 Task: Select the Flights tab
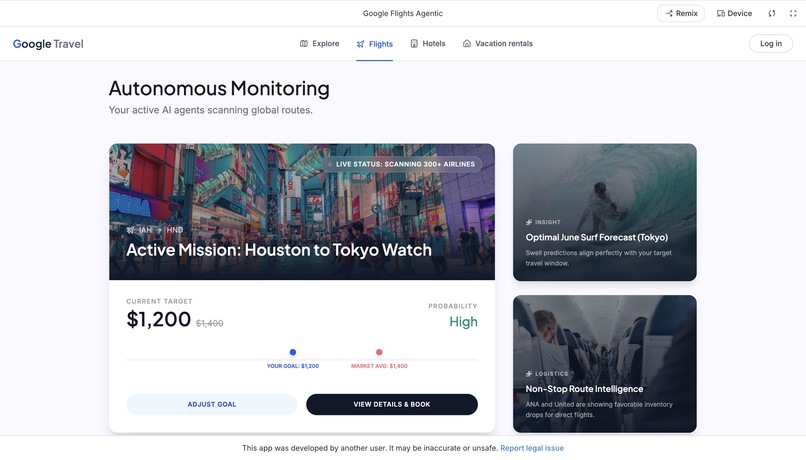coord(374,44)
